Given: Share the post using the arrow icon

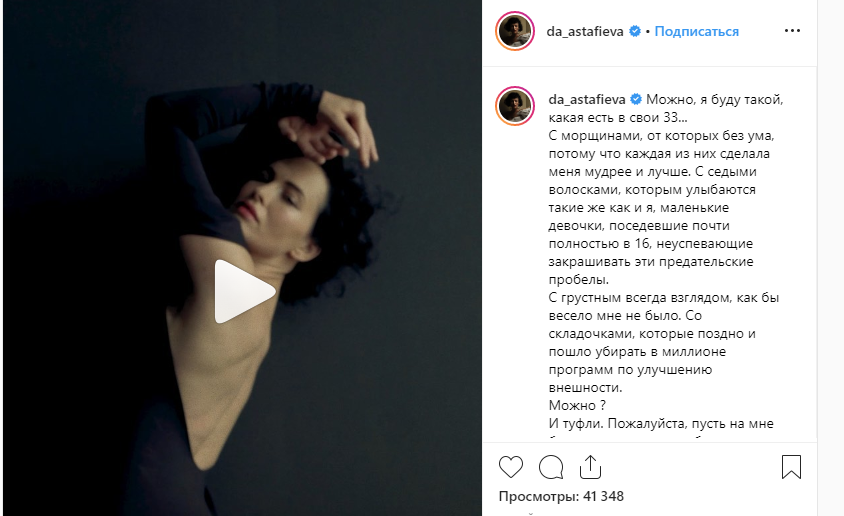Looking at the screenshot, I should [x=590, y=466].
